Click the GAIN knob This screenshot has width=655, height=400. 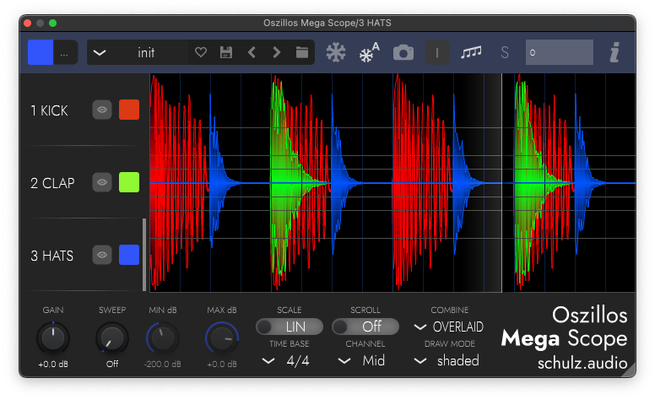(x=53, y=338)
